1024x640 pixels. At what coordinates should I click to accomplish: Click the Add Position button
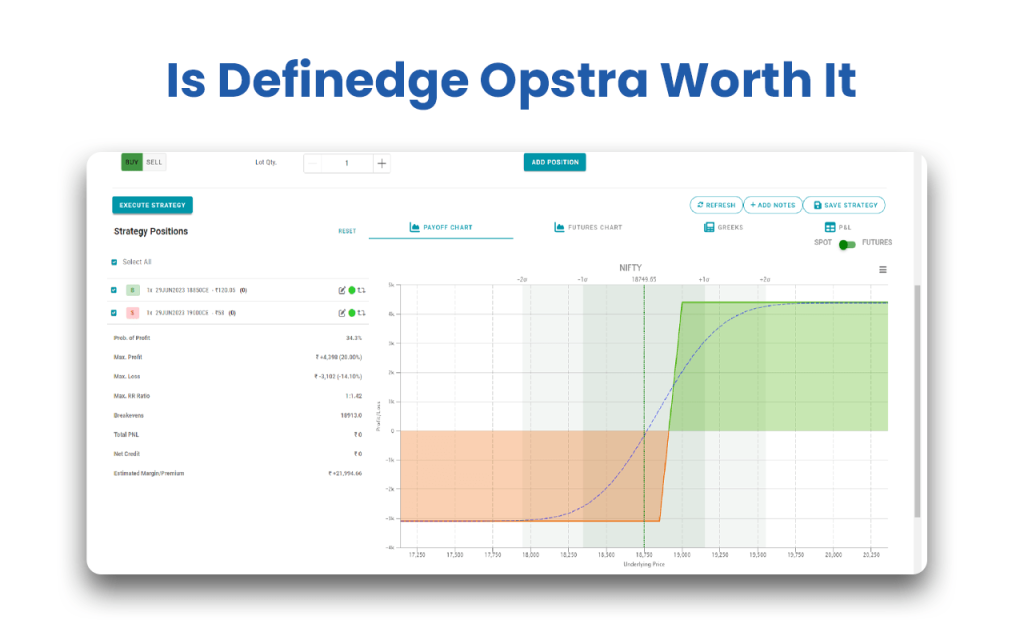click(554, 162)
